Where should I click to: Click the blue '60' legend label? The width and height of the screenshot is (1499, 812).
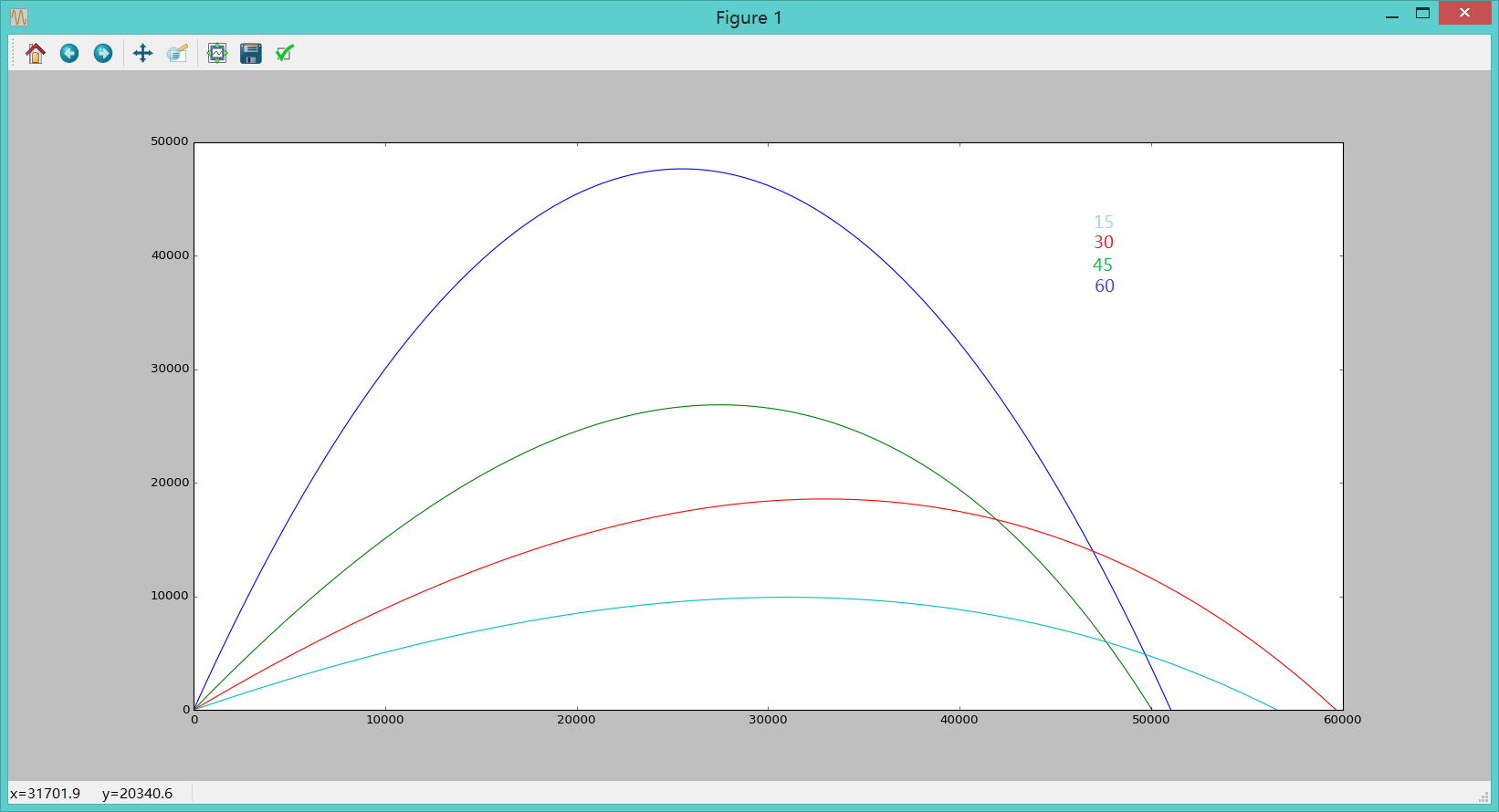[1105, 286]
